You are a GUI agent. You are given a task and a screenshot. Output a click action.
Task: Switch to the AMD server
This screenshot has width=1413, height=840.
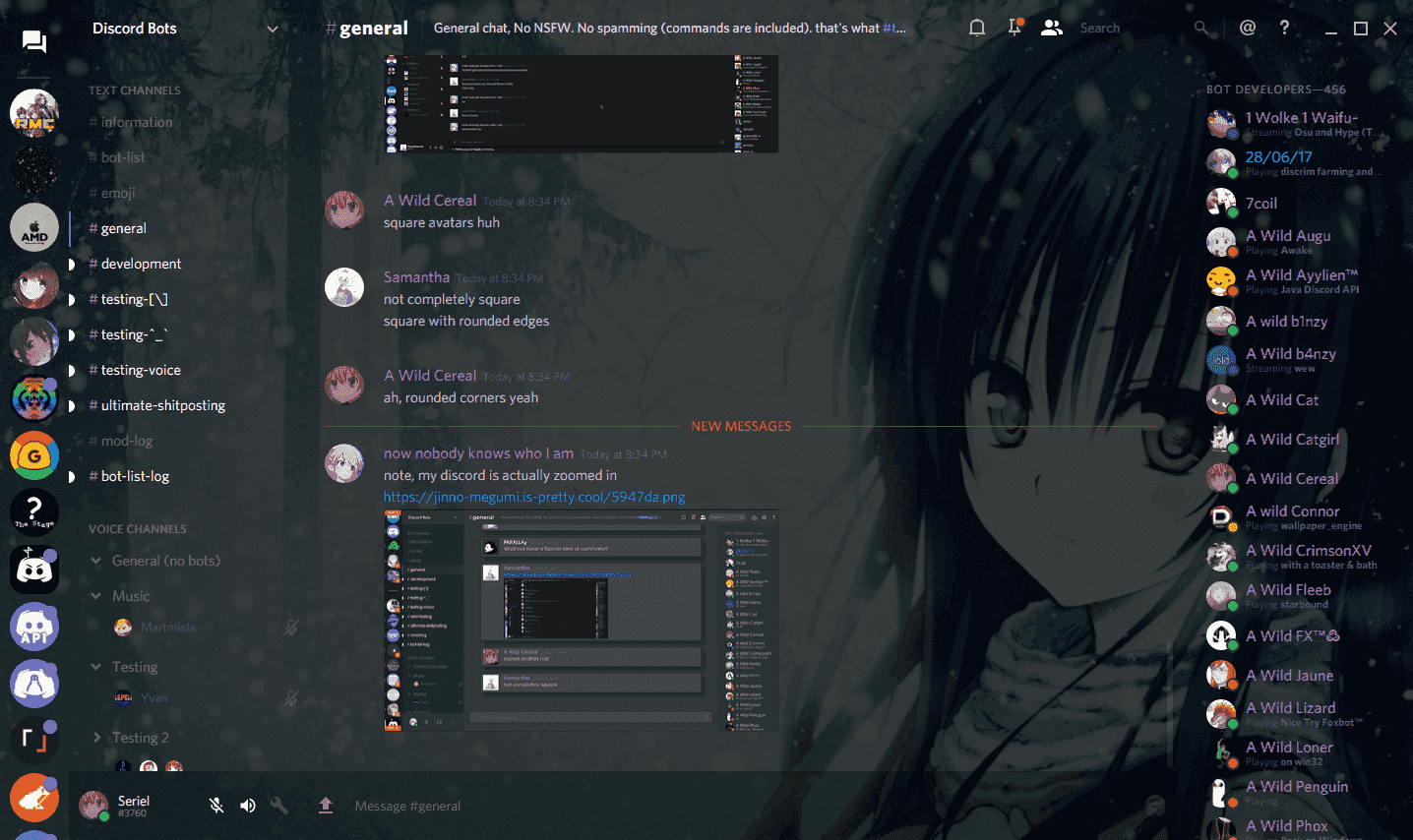coord(34,228)
